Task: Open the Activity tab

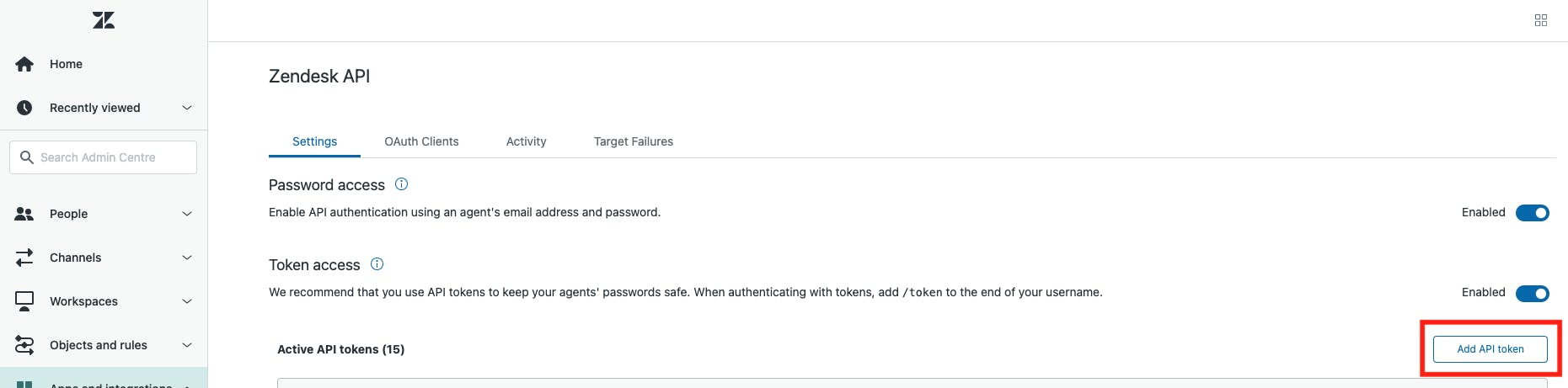Action: click(526, 141)
